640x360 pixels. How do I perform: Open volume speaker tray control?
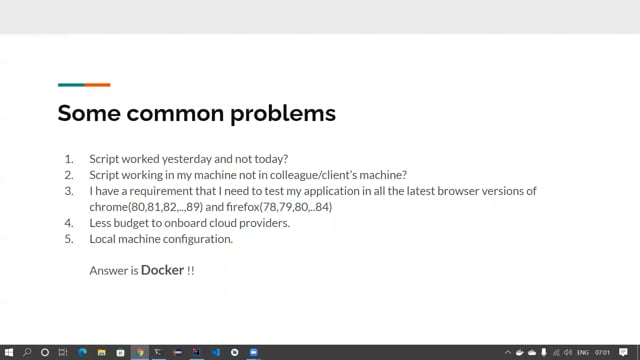[568, 352]
